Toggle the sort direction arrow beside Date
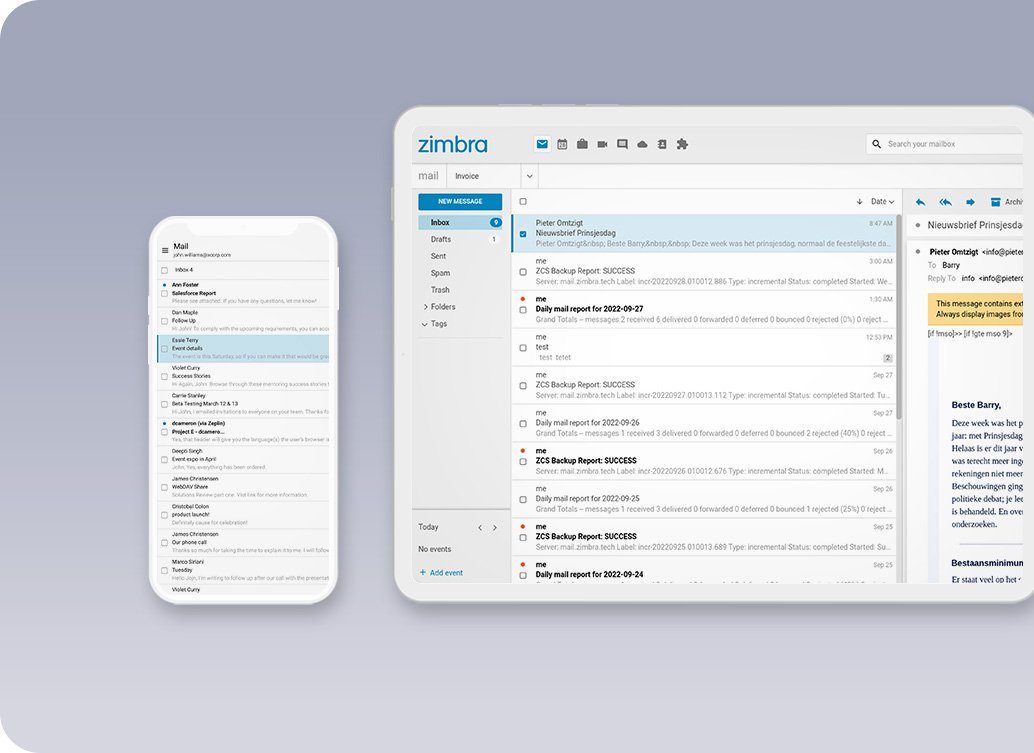This screenshot has width=1034, height=753. coord(859,202)
